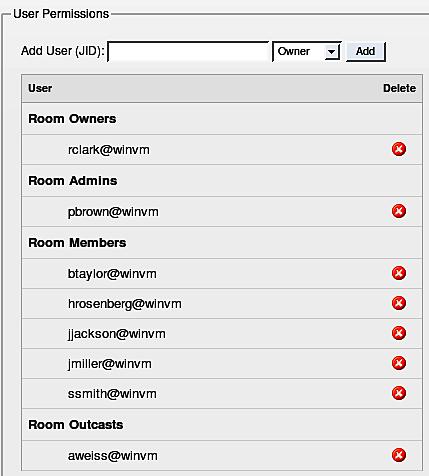This screenshot has height=476, width=429.
Task: Click the Add button
Action: (x=366, y=51)
